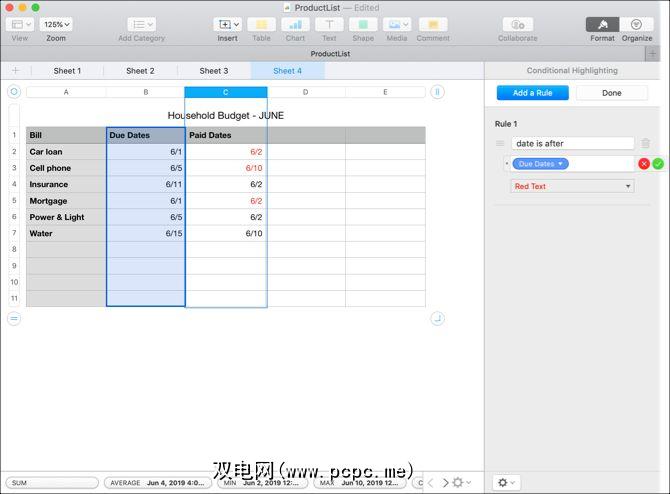Click the Add a Rule button

[x=532, y=93]
